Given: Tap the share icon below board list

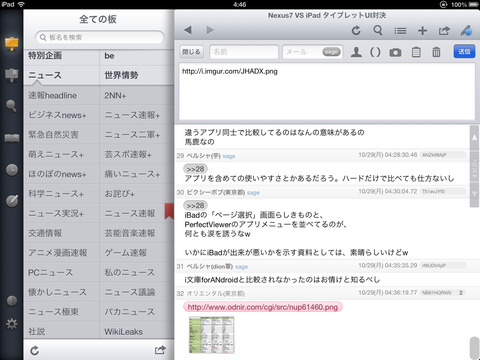Looking at the screenshot, I should [x=160, y=350].
